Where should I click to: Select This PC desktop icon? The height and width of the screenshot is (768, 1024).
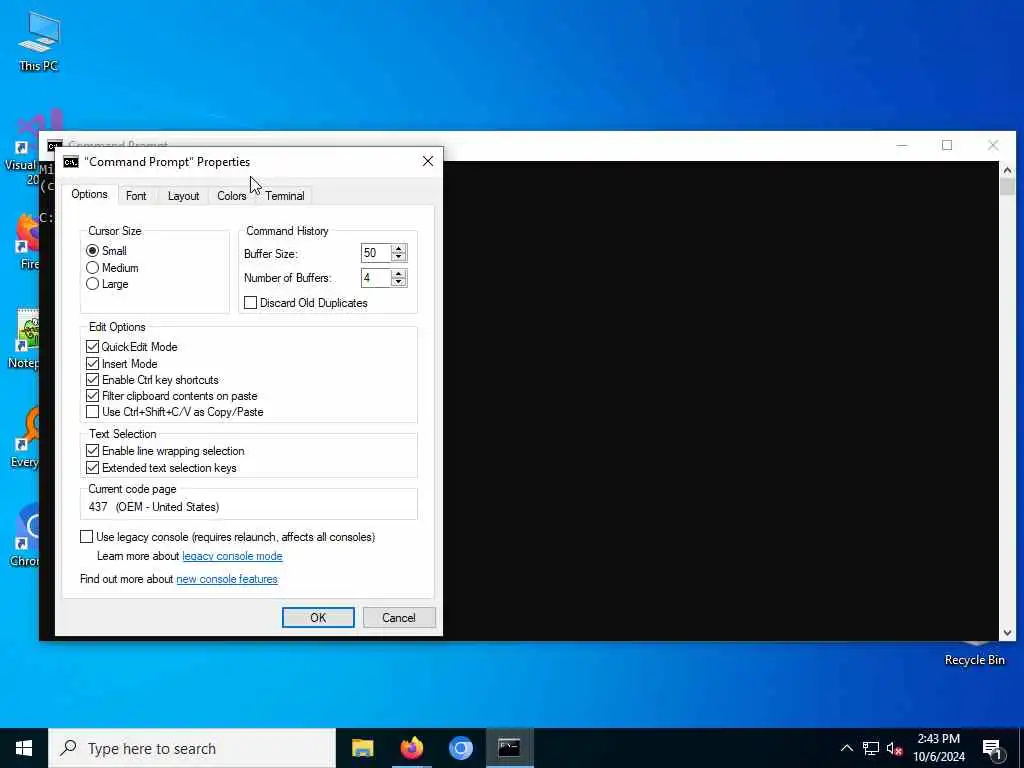pyautogui.click(x=39, y=41)
